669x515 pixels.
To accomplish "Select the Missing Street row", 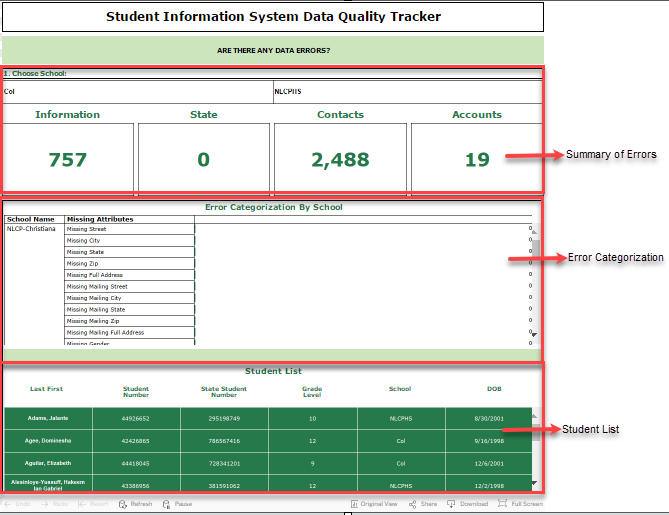I will pyautogui.click(x=130, y=229).
